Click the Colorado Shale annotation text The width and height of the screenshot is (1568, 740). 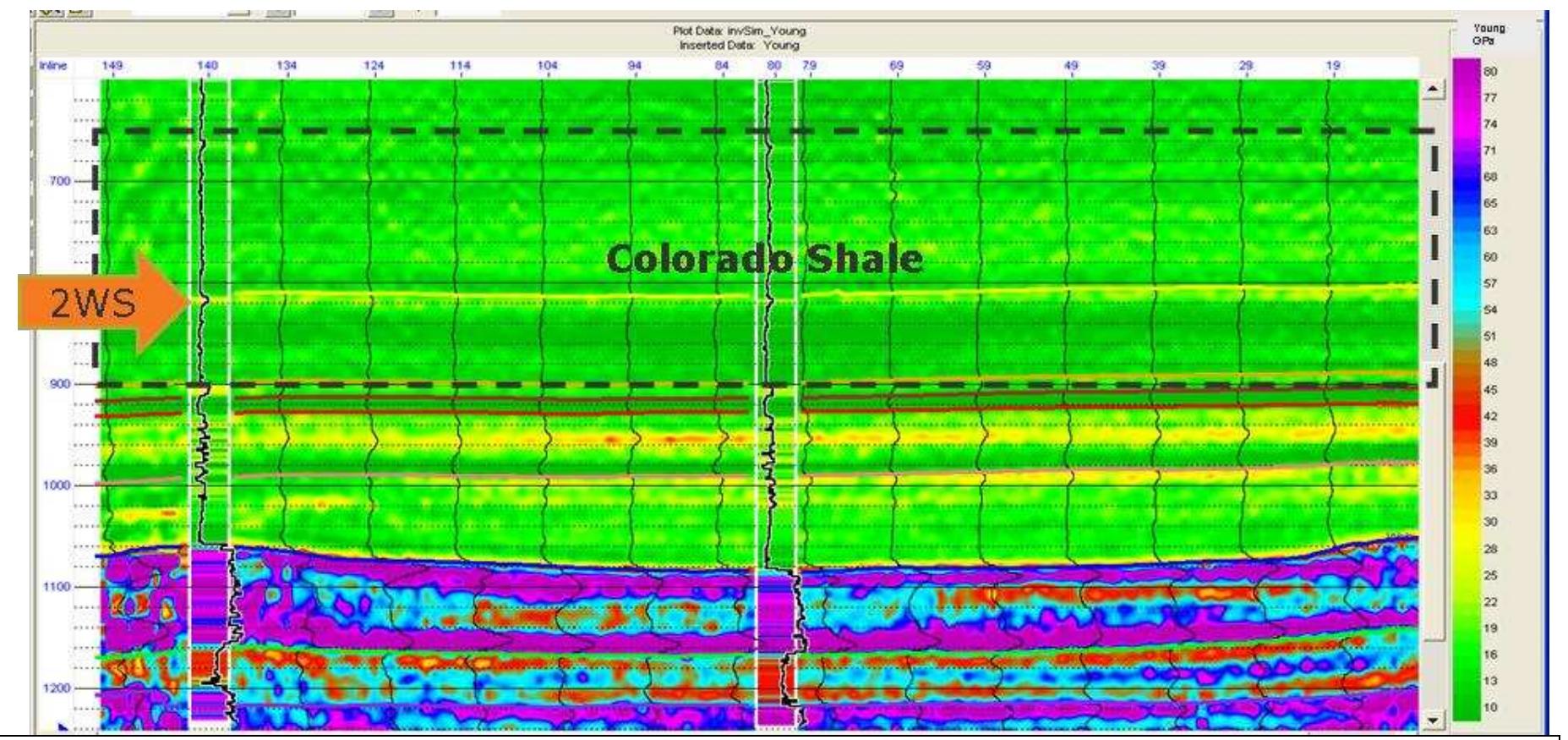tap(764, 260)
